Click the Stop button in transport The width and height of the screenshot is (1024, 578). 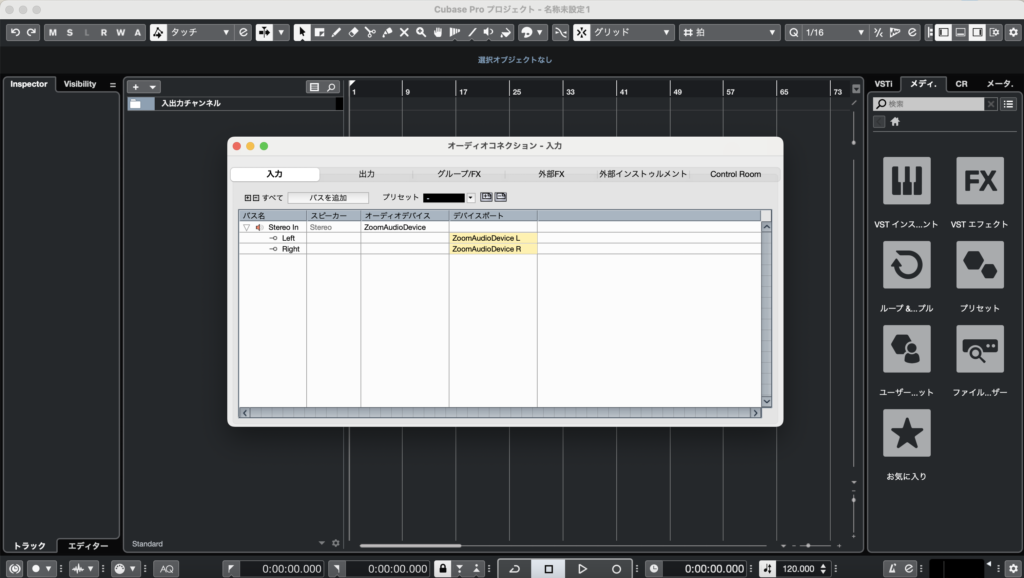[548, 568]
